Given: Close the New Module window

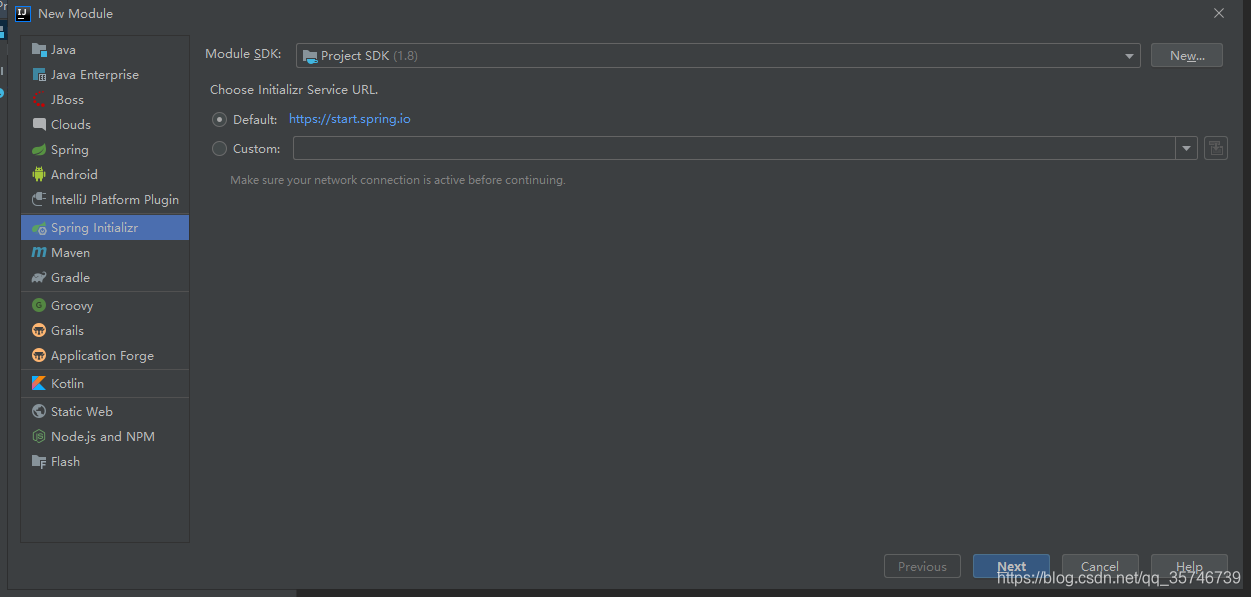Looking at the screenshot, I should point(1218,13).
